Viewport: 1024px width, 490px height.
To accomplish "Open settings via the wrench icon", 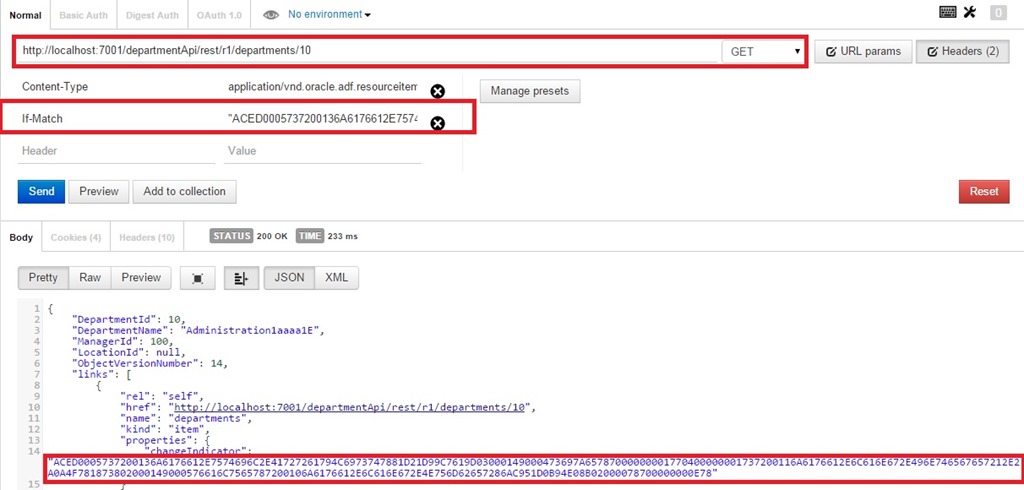I will click(x=968, y=13).
